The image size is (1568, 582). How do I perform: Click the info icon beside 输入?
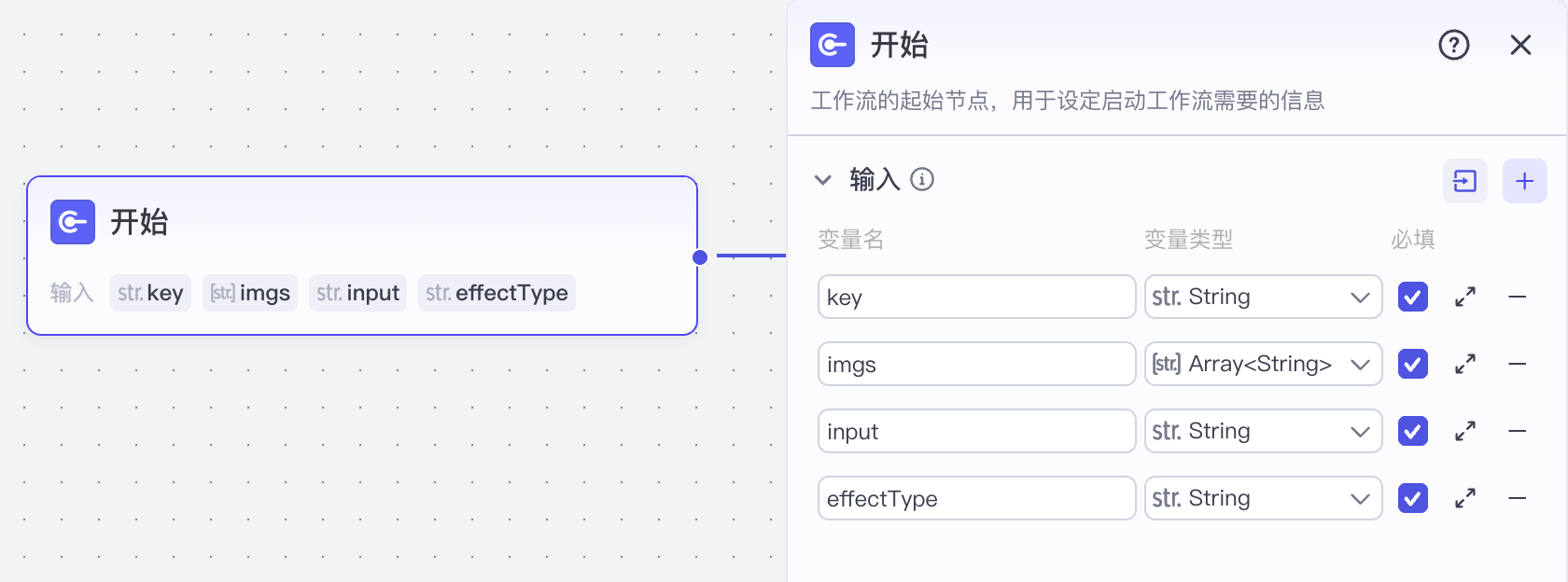click(923, 181)
